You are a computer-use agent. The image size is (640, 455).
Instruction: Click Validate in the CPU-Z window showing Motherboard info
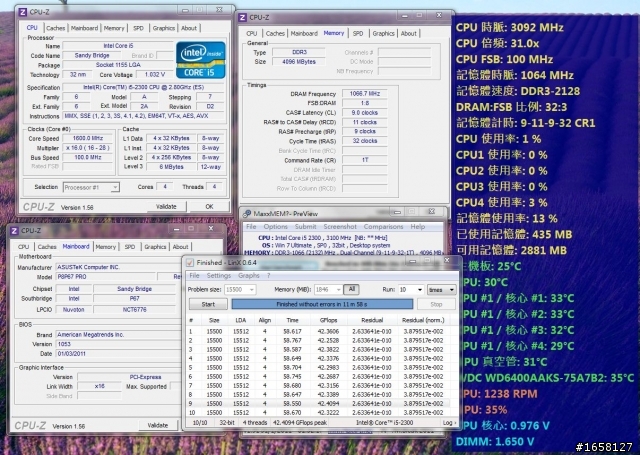click(158, 425)
